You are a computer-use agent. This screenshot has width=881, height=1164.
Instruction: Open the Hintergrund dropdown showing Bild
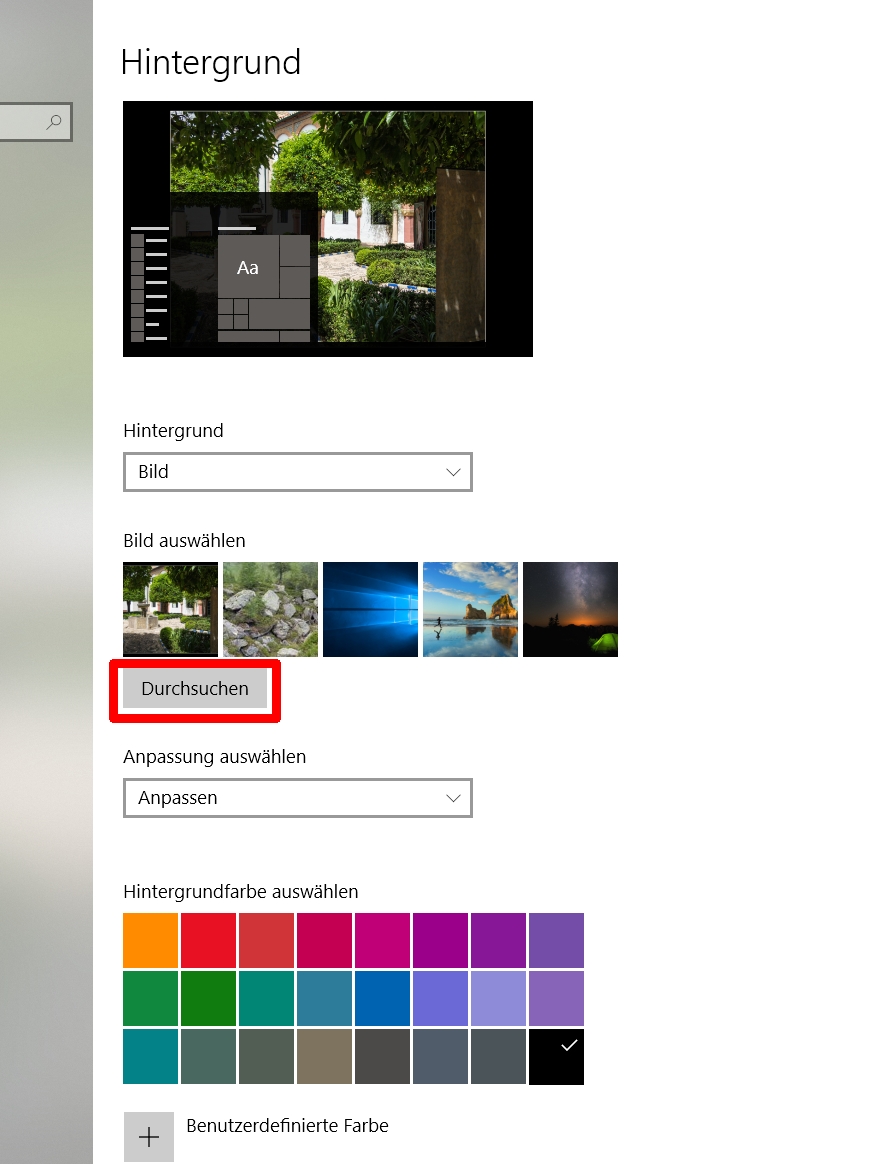pyautogui.click(x=298, y=472)
